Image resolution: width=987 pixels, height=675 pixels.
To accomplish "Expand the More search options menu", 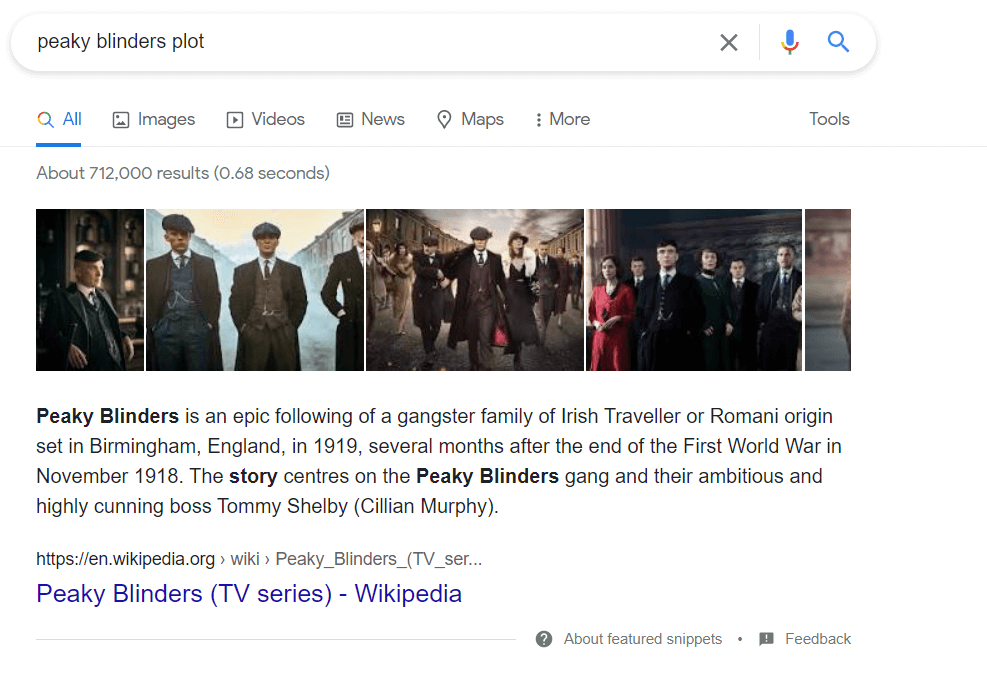I will point(563,119).
